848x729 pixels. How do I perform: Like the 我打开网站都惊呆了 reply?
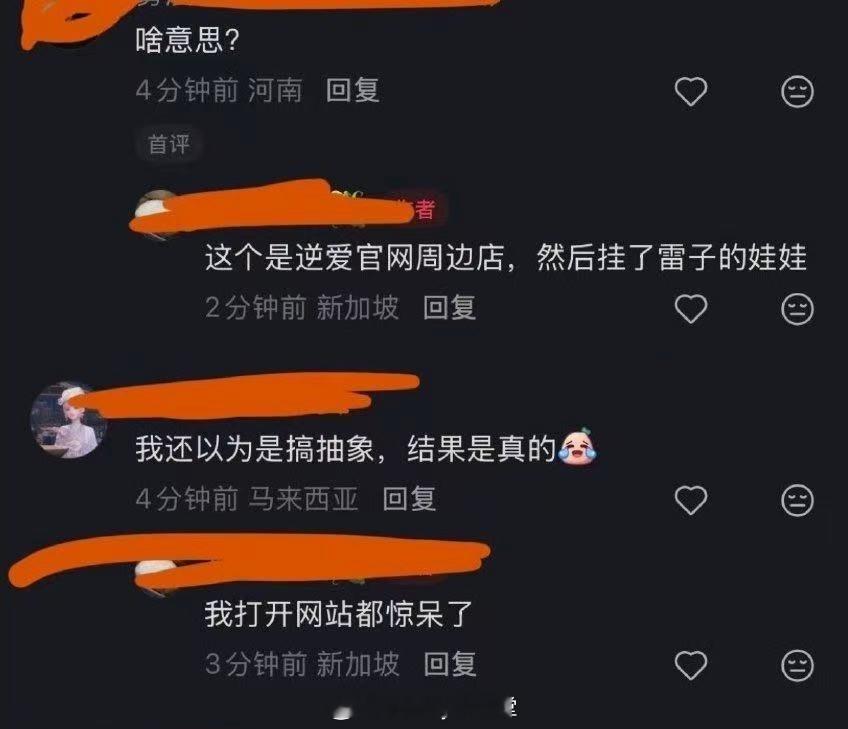[x=691, y=665]
